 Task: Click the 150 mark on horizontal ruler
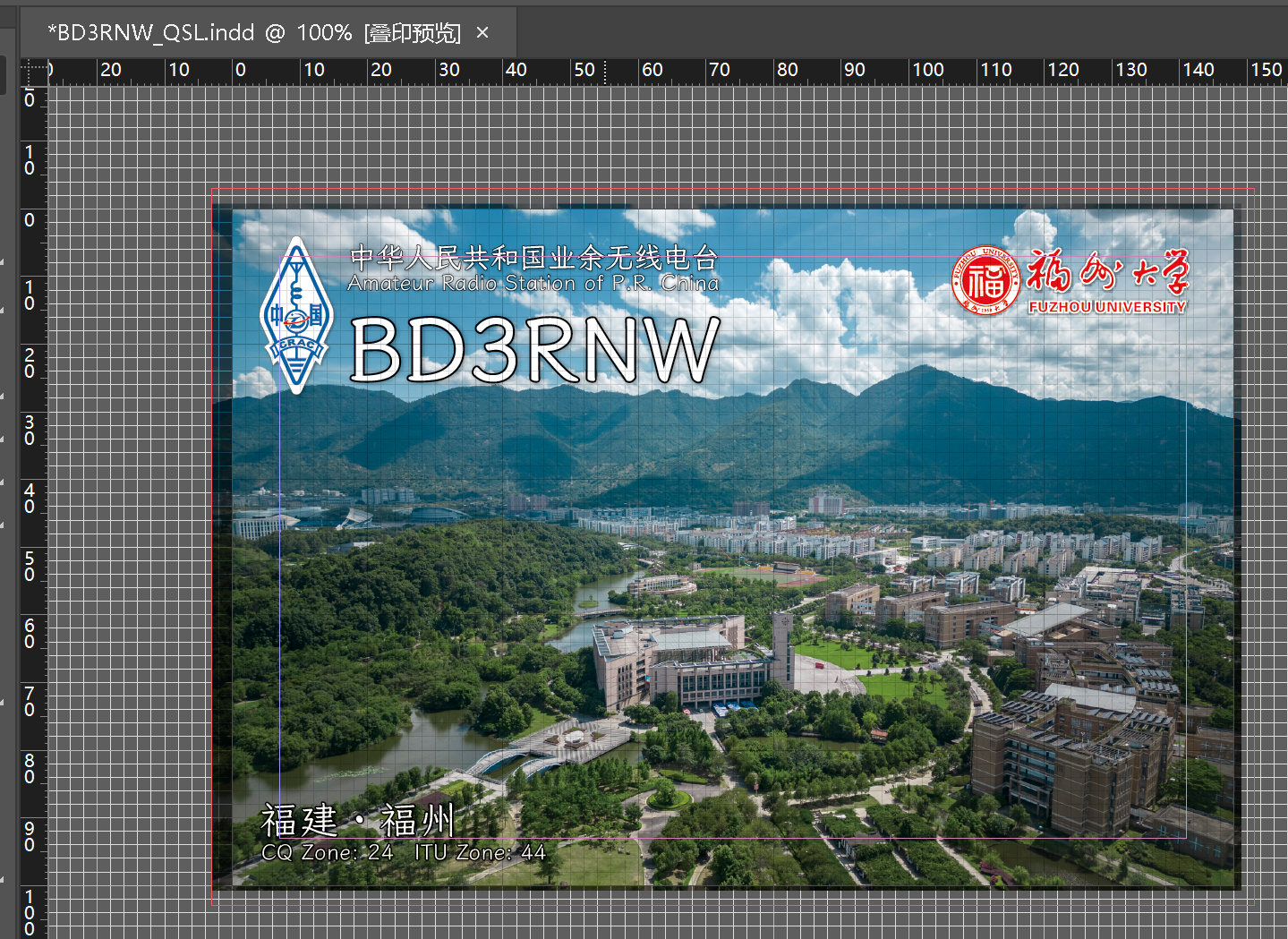[x=1266, y=70]
